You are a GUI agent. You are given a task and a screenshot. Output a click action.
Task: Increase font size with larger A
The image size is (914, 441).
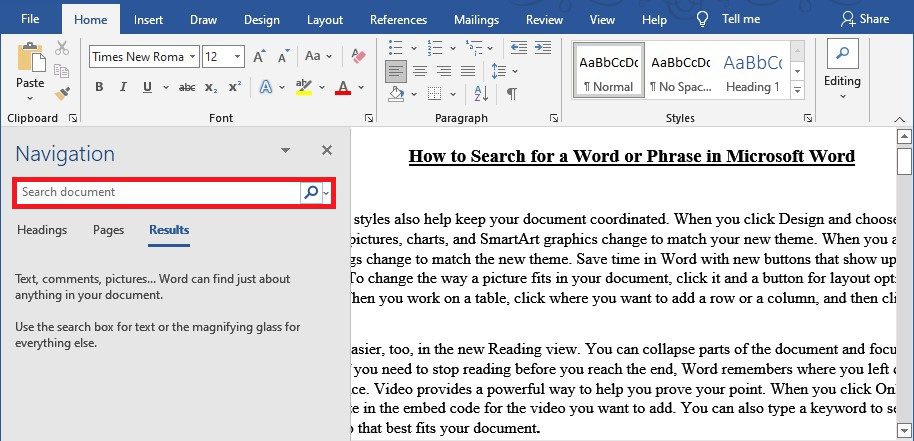[259, 57]
